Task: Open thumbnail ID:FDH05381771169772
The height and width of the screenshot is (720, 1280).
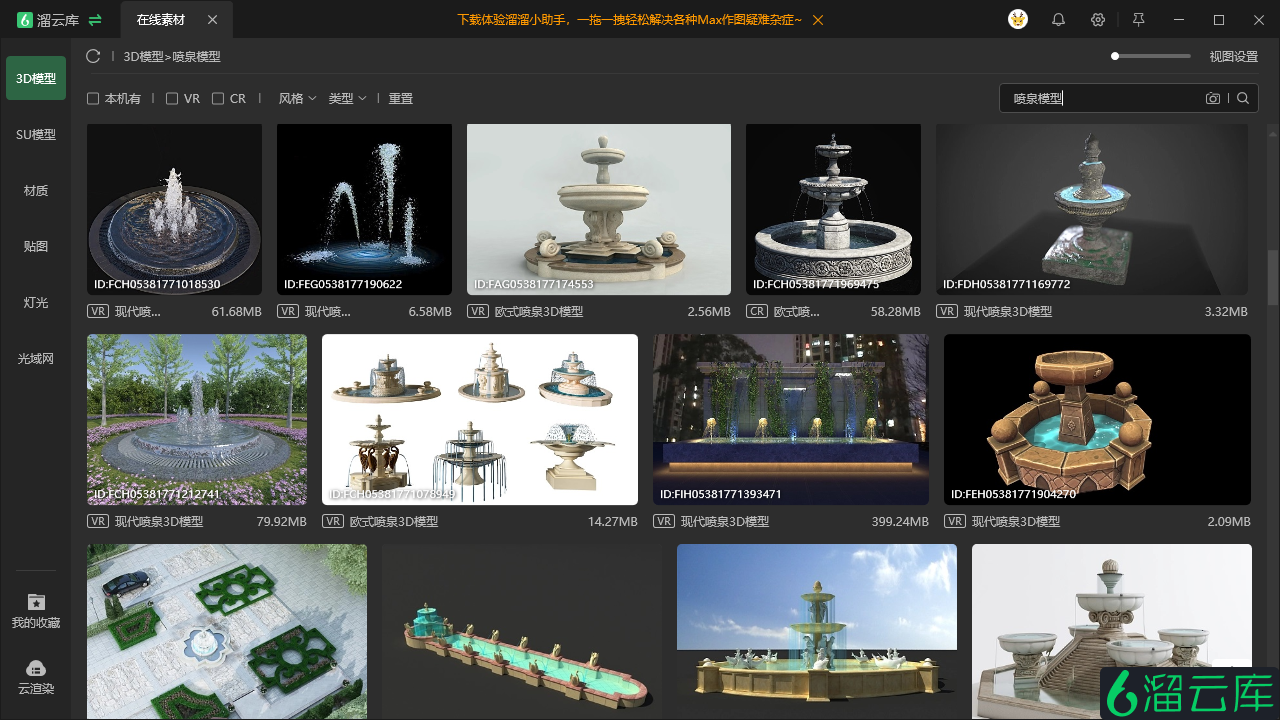Action: 1092,209
